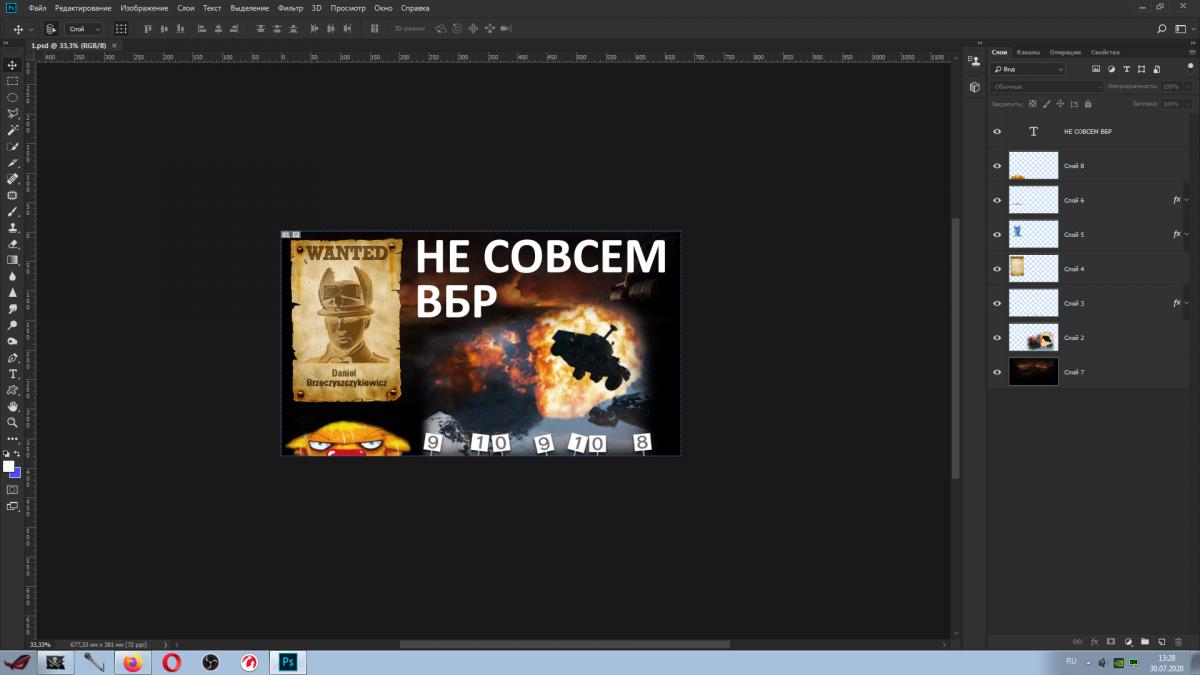Select the Слой 4 layer thumbnail
This screenshot has height=675, width=1200.
tap(1033, 269)
